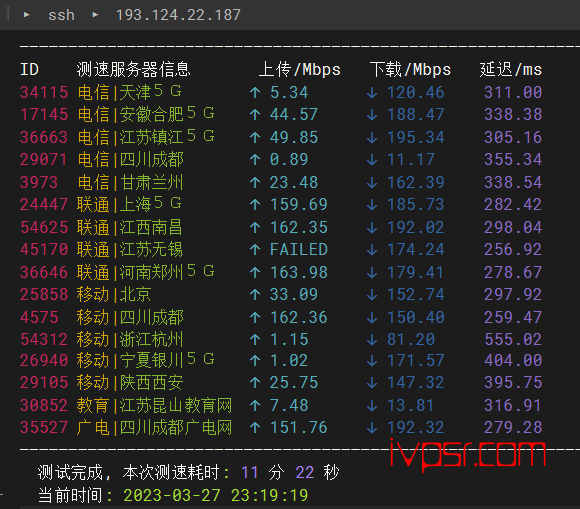Click download value 13.81
580x509 pixels.
411,405
